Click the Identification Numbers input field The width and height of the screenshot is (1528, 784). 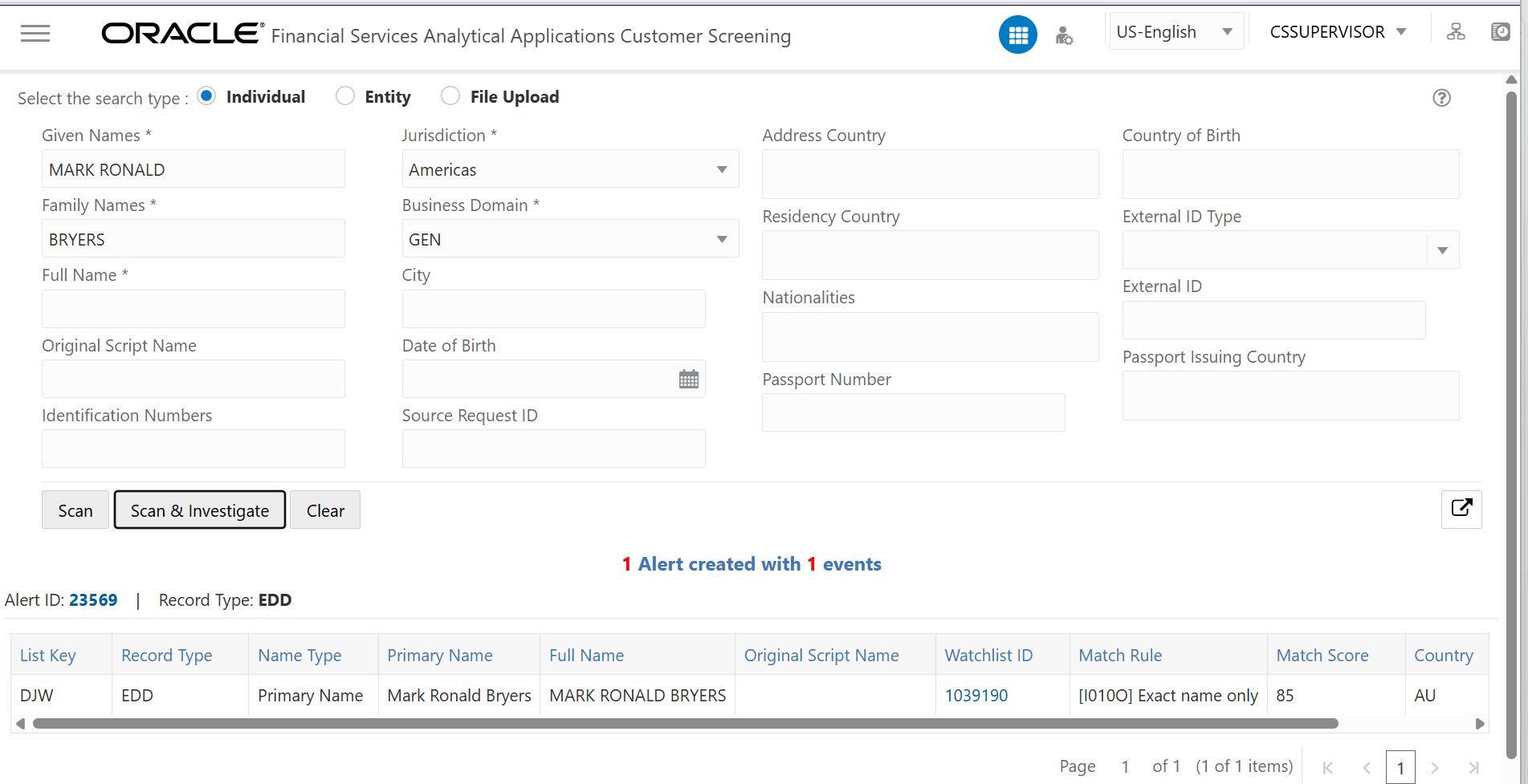(x=194, y=449)
